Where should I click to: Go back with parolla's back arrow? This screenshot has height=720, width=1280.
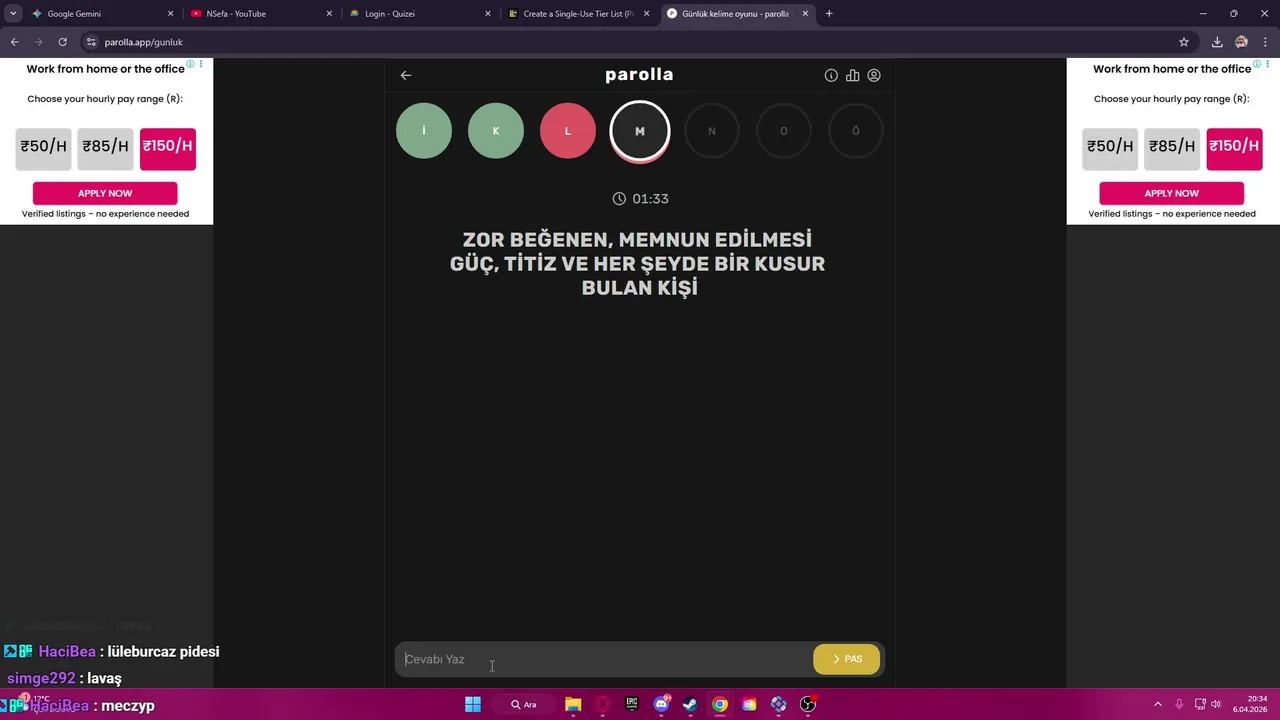pos(406,75)
